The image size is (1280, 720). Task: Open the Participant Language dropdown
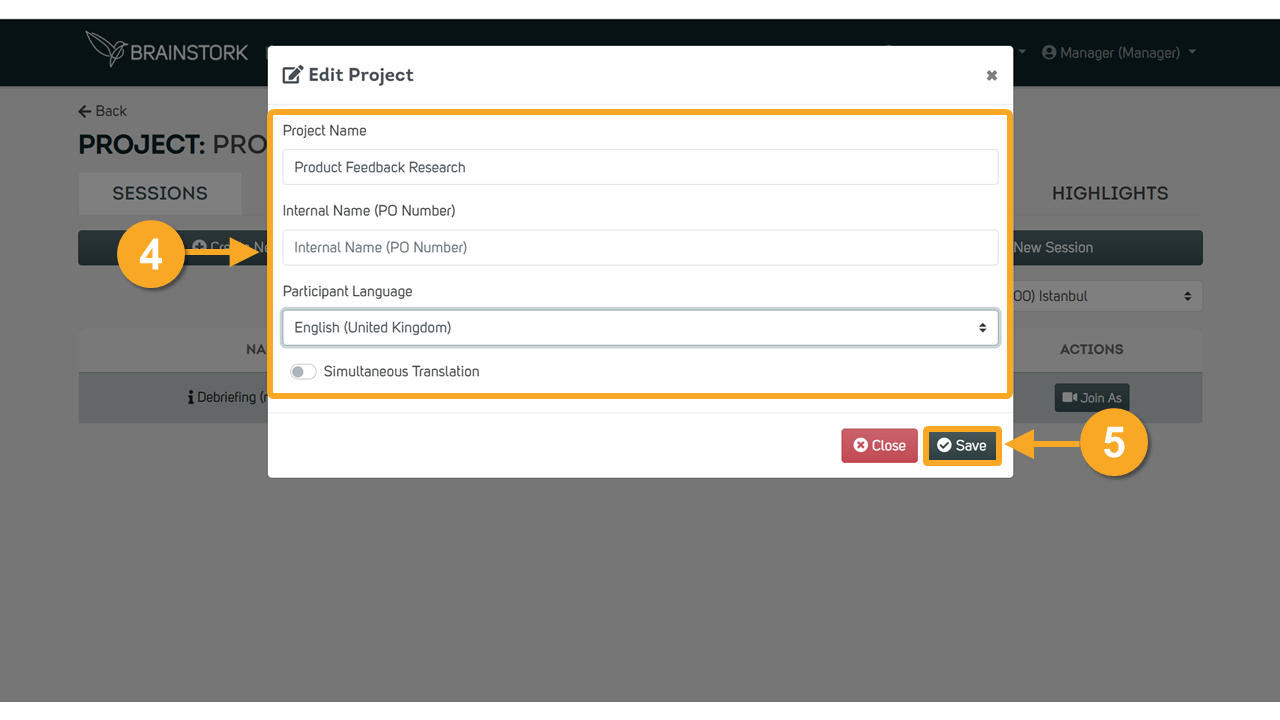640,328
